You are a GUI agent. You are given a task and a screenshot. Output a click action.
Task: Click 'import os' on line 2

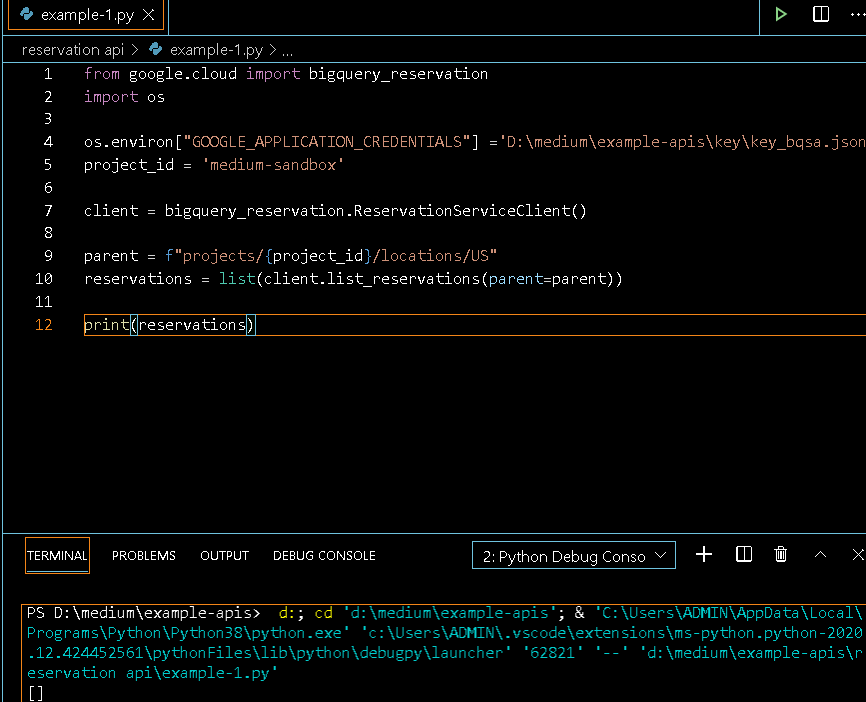coord(124,97)
